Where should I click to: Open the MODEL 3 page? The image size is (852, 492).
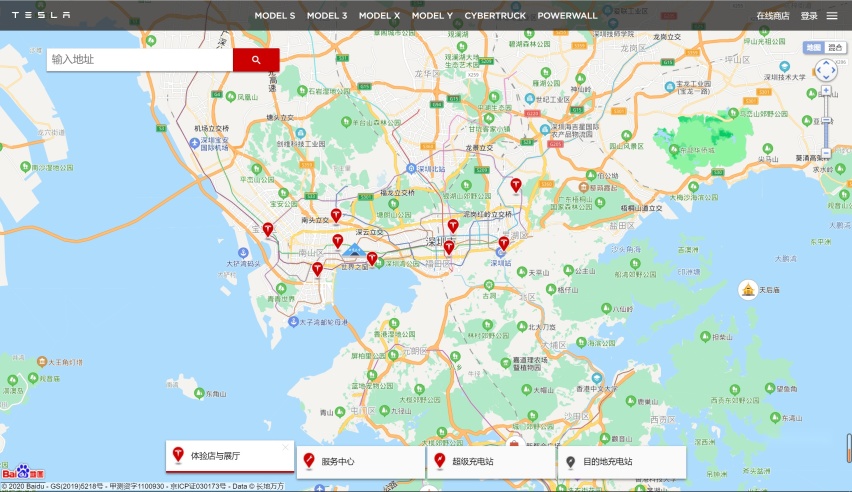point(327,16)
